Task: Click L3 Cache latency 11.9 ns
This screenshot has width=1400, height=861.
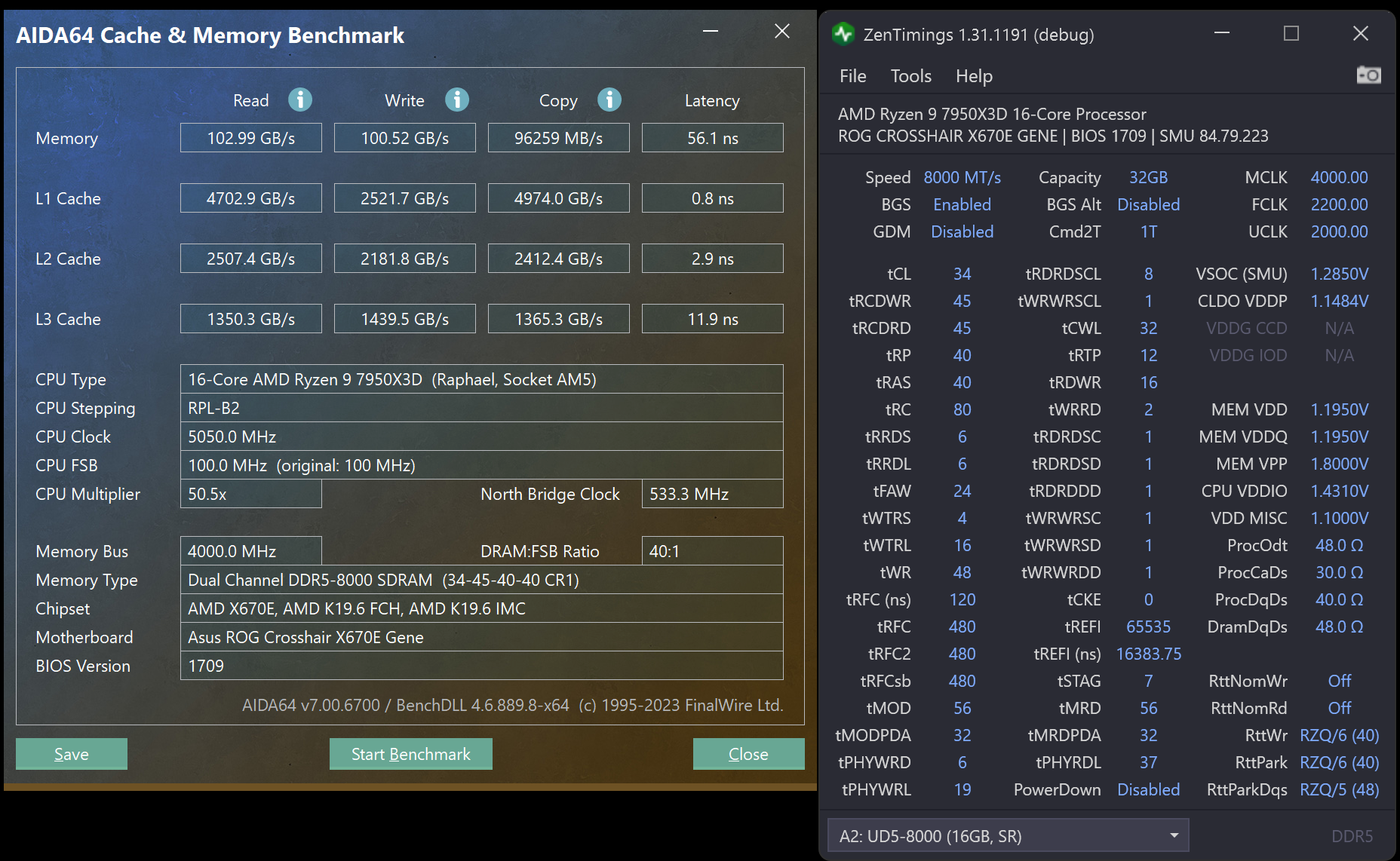Action: click(x=713, y=319)
